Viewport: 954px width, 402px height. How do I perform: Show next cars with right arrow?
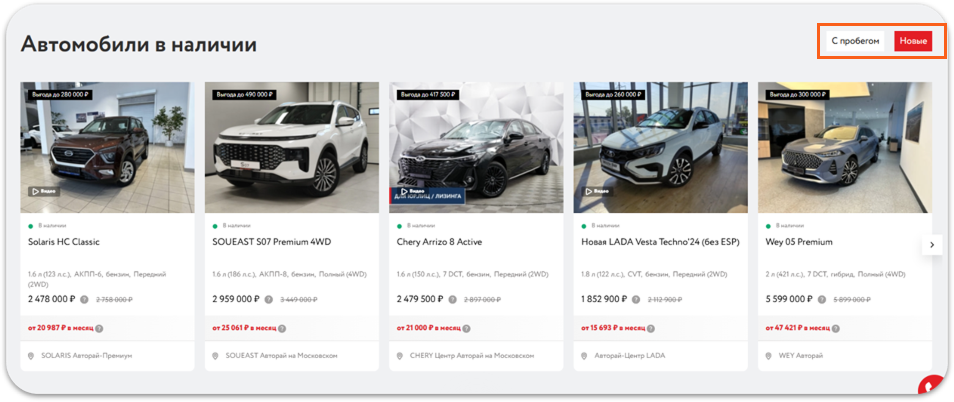(x=932, y=245)
